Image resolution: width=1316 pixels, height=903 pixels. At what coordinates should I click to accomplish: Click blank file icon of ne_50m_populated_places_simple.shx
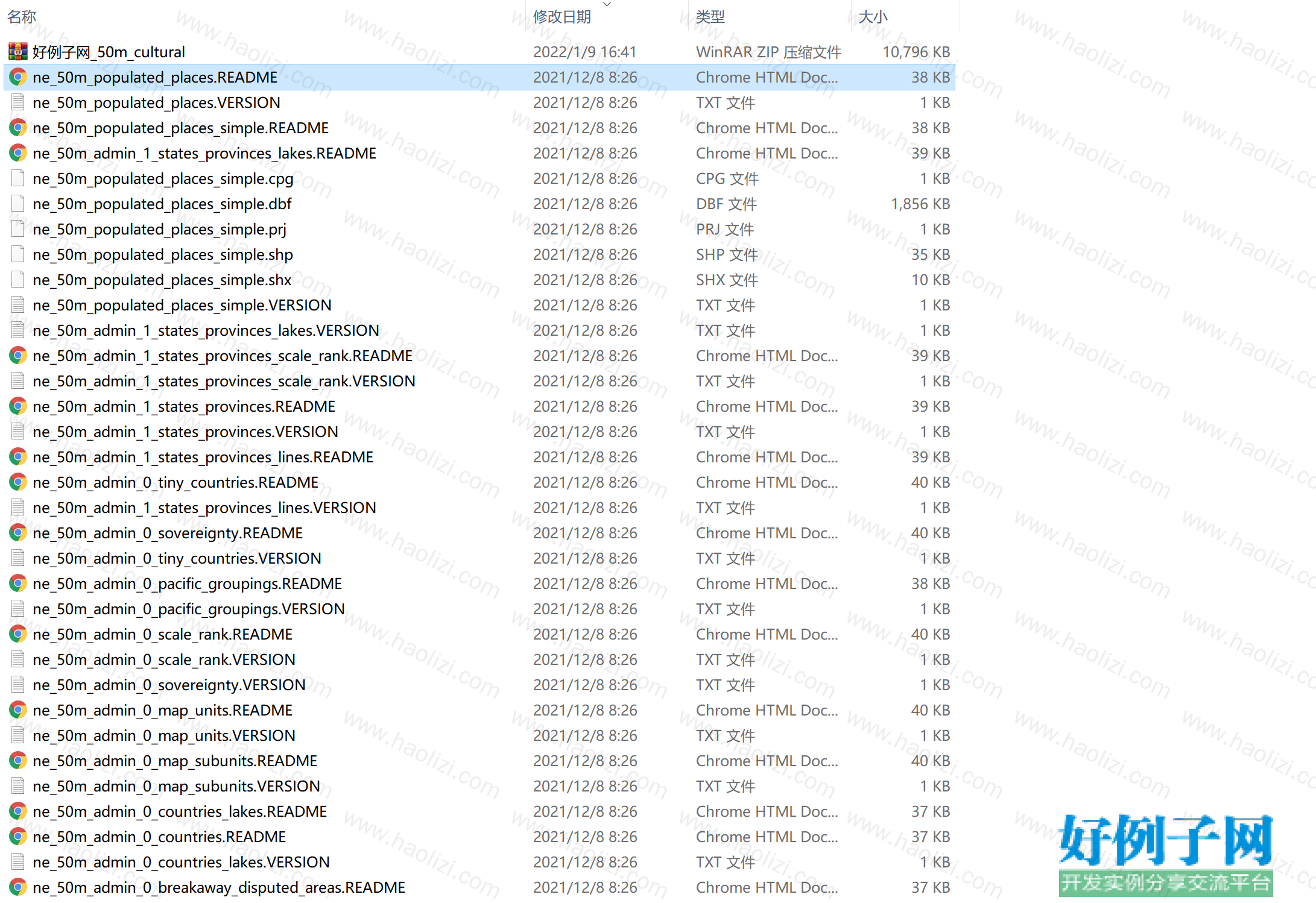[18, 280]
